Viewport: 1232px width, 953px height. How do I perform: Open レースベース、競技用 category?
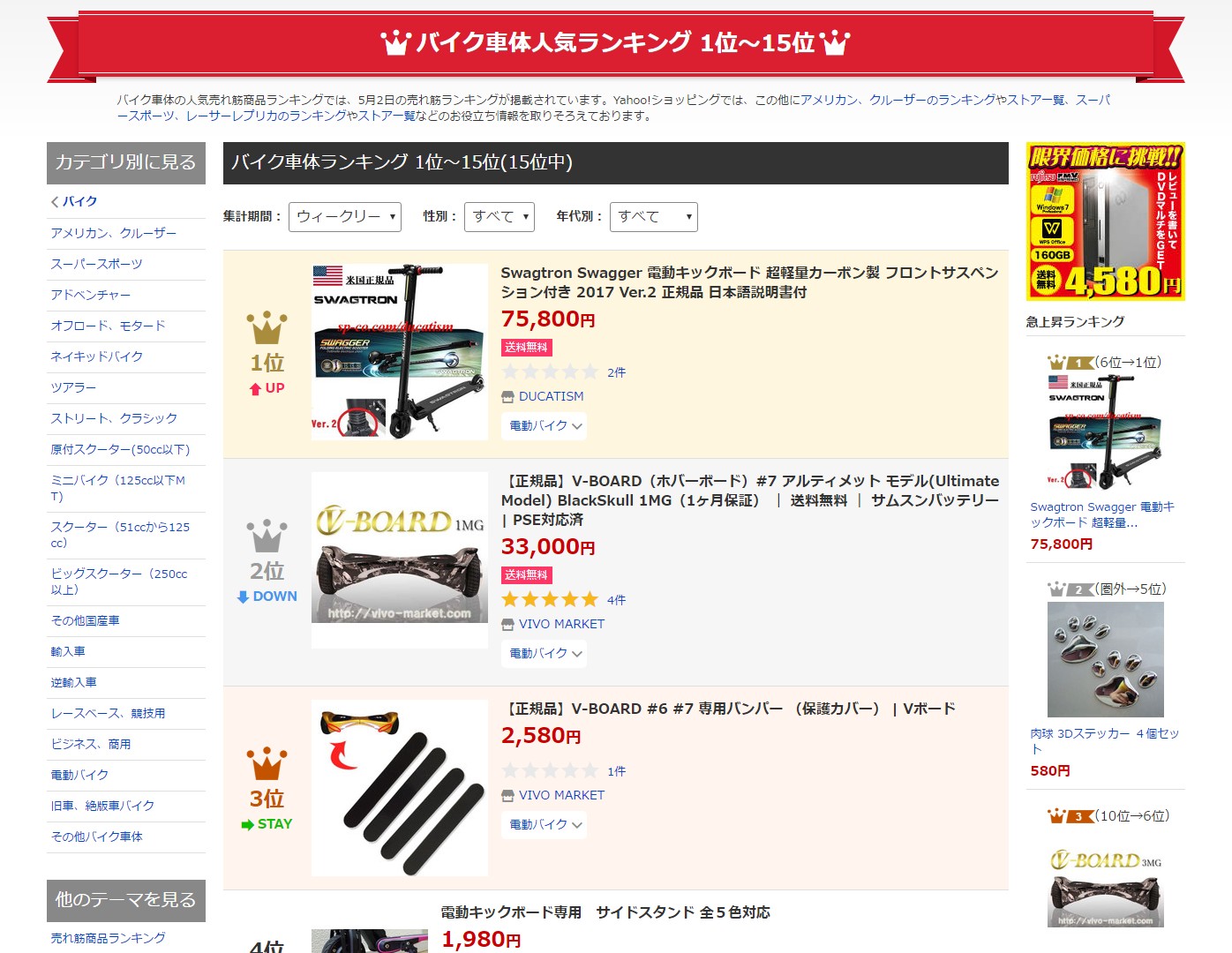(x=108, y=714)
